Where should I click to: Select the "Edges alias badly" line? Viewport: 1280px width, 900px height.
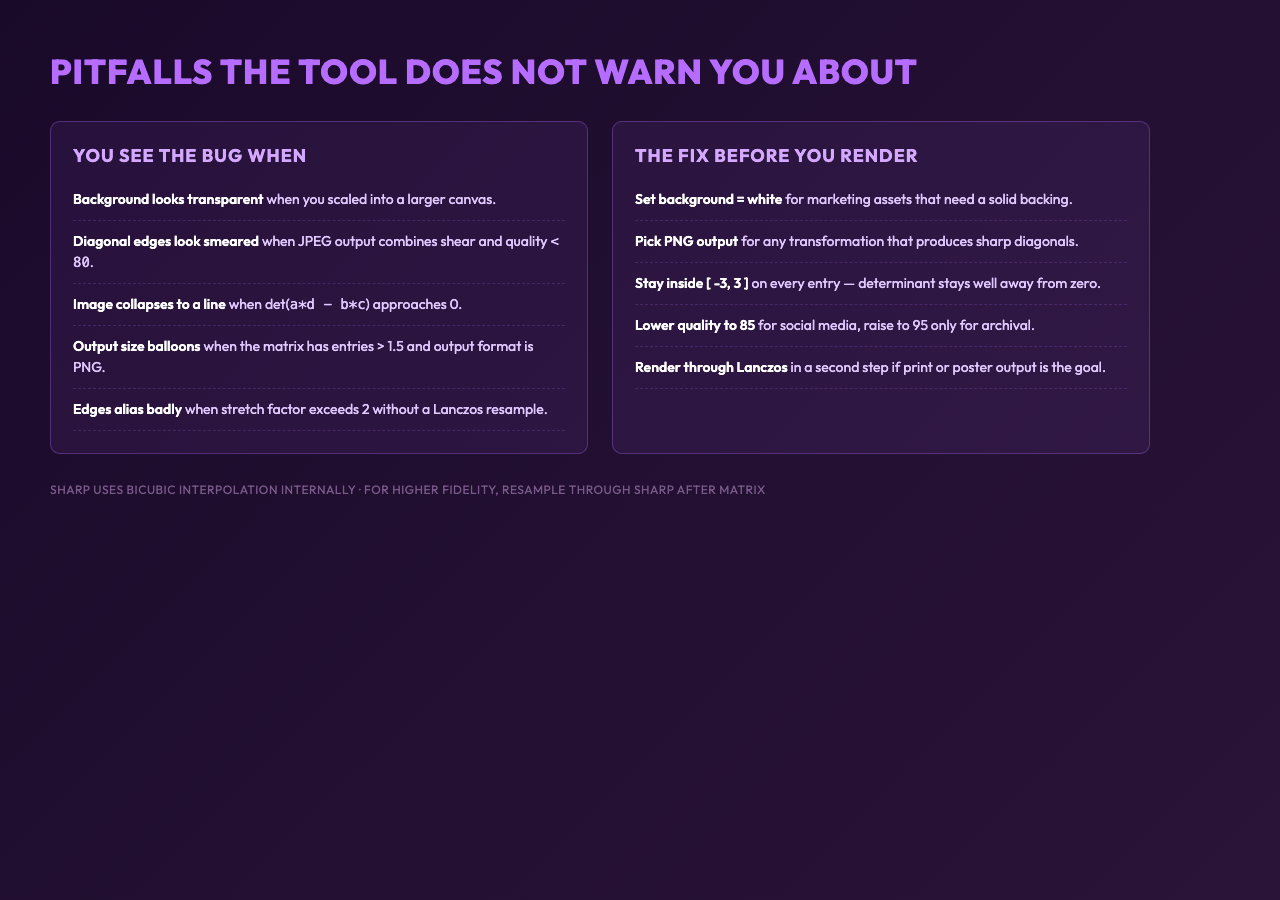point(319,409)
